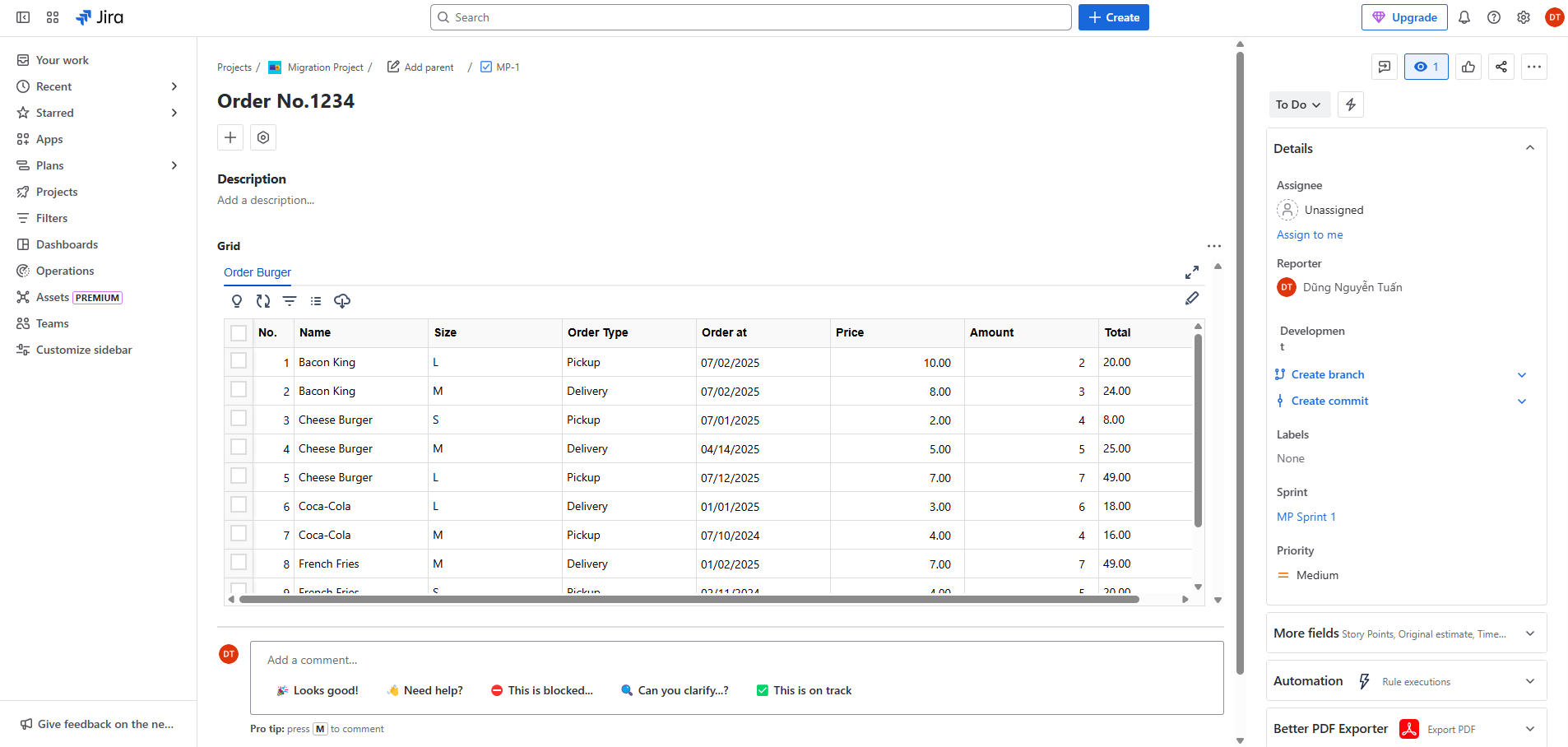Click the cloud download export icon
Image resolution: width=1568 pixels, height=747 pixels.
tap(342, 301)
